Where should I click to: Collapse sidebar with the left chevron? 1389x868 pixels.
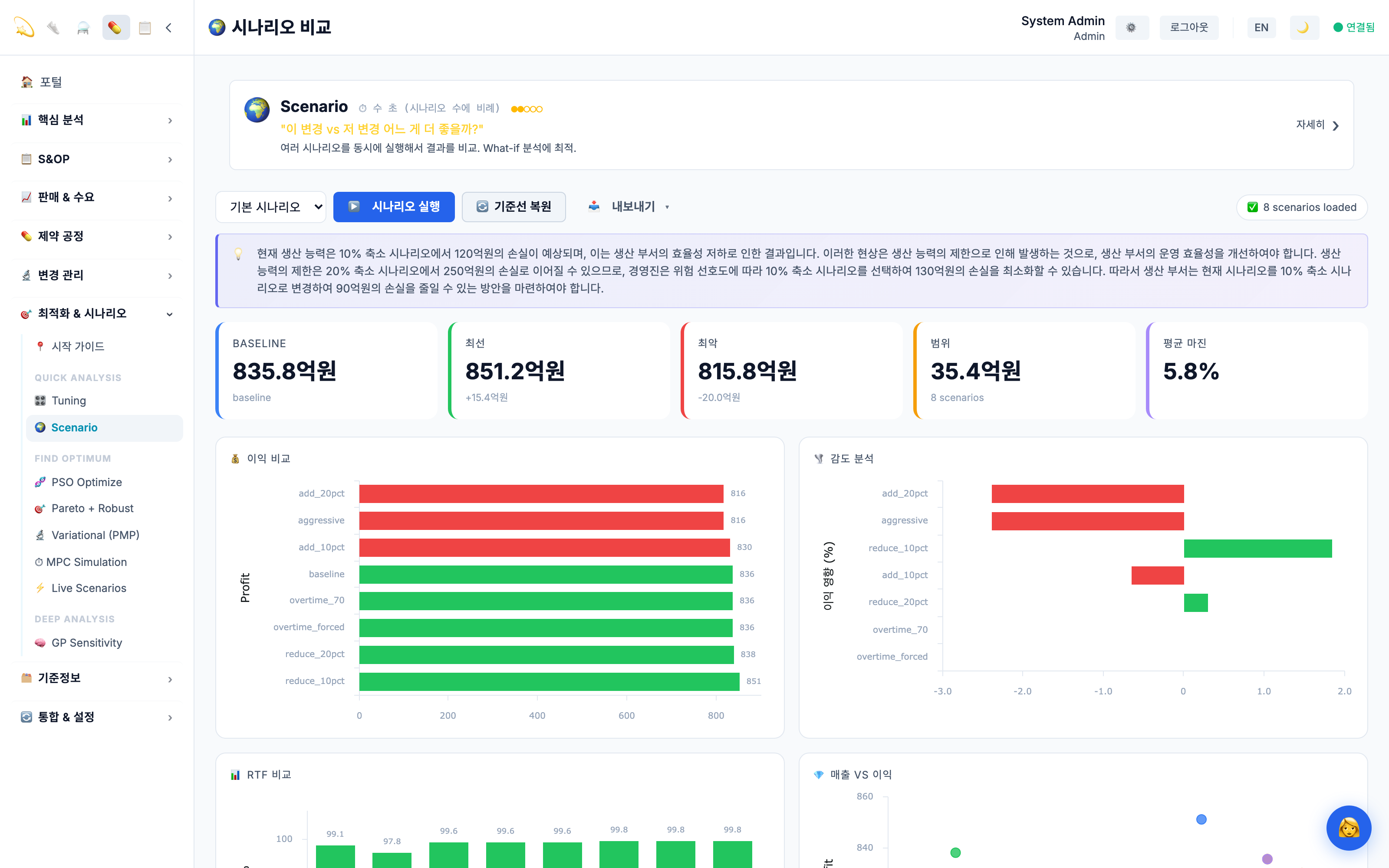(x=169, y=27)
